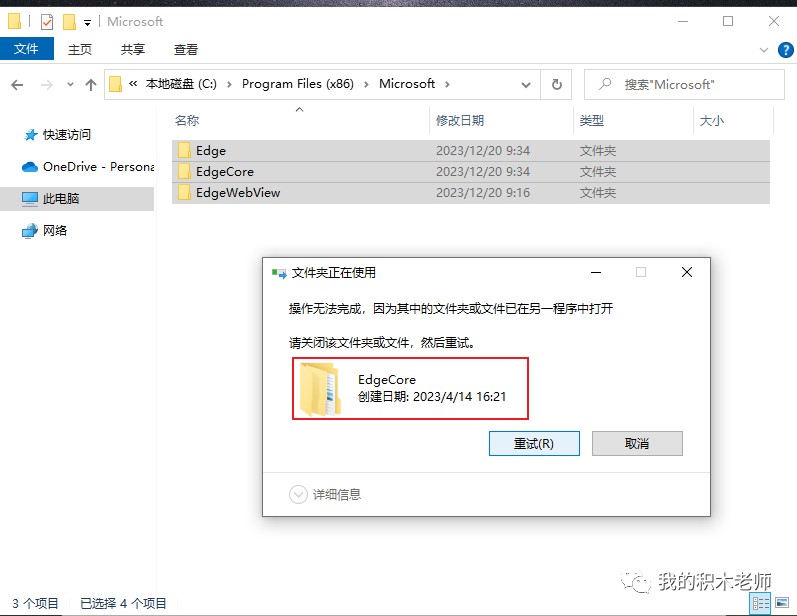The height and width of the screenshot is (616, 797).
Task: Open the recent locations dropdown arrow
Action: pyautogui.click(x=70, y=85)
